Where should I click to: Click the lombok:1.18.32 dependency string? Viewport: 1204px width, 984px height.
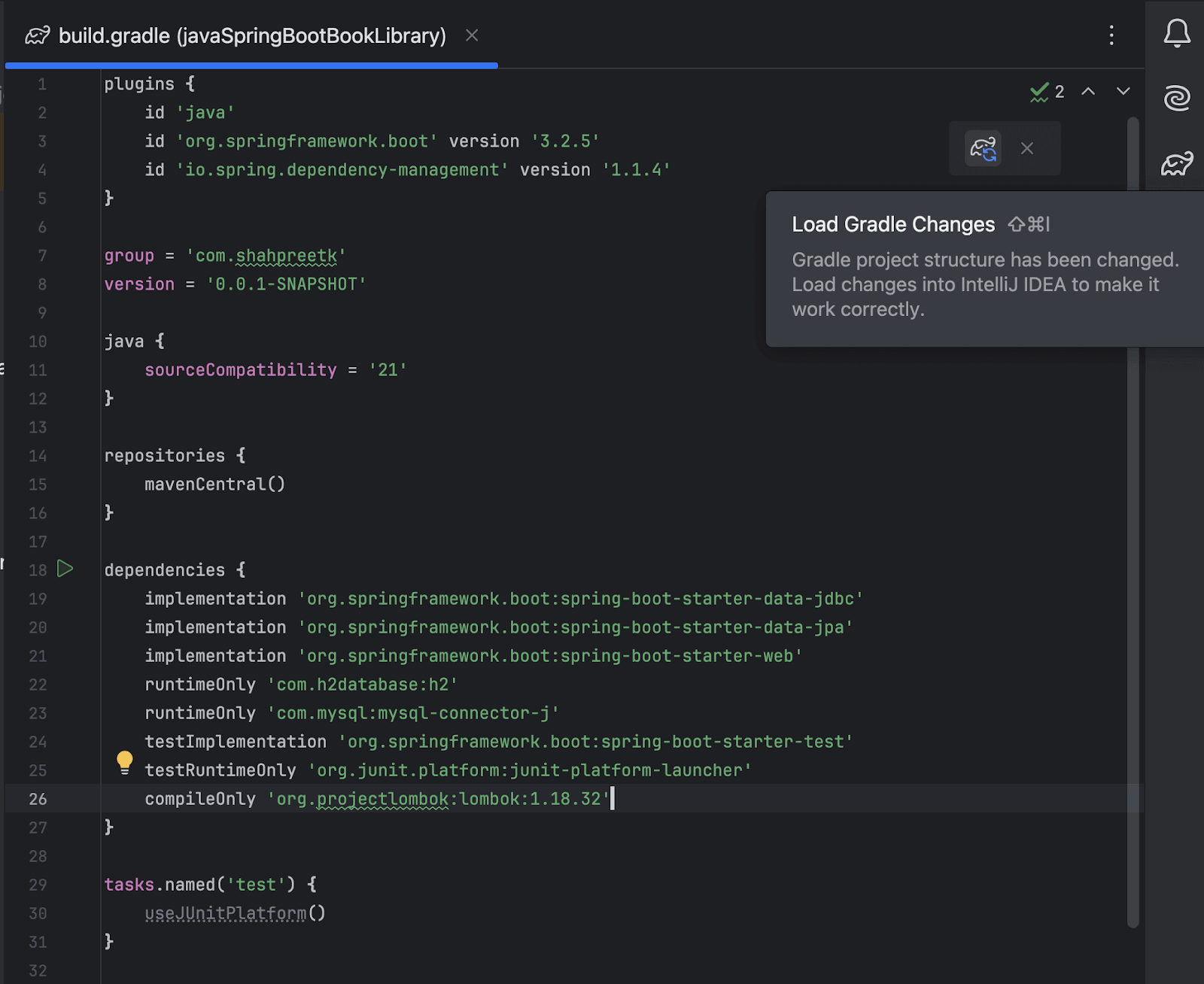tap(439, 799)
